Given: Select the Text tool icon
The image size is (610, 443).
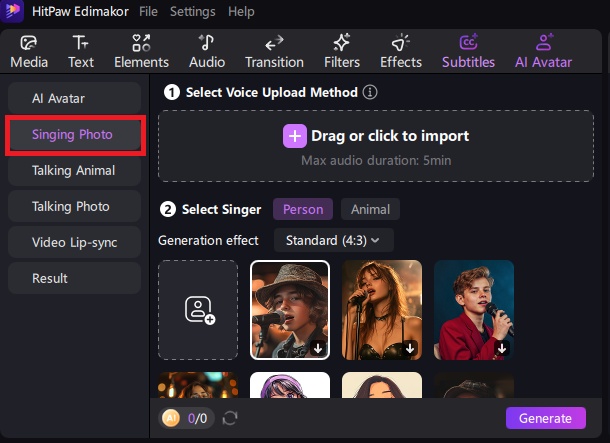Looking at the screenshot, I should [81, 43].
